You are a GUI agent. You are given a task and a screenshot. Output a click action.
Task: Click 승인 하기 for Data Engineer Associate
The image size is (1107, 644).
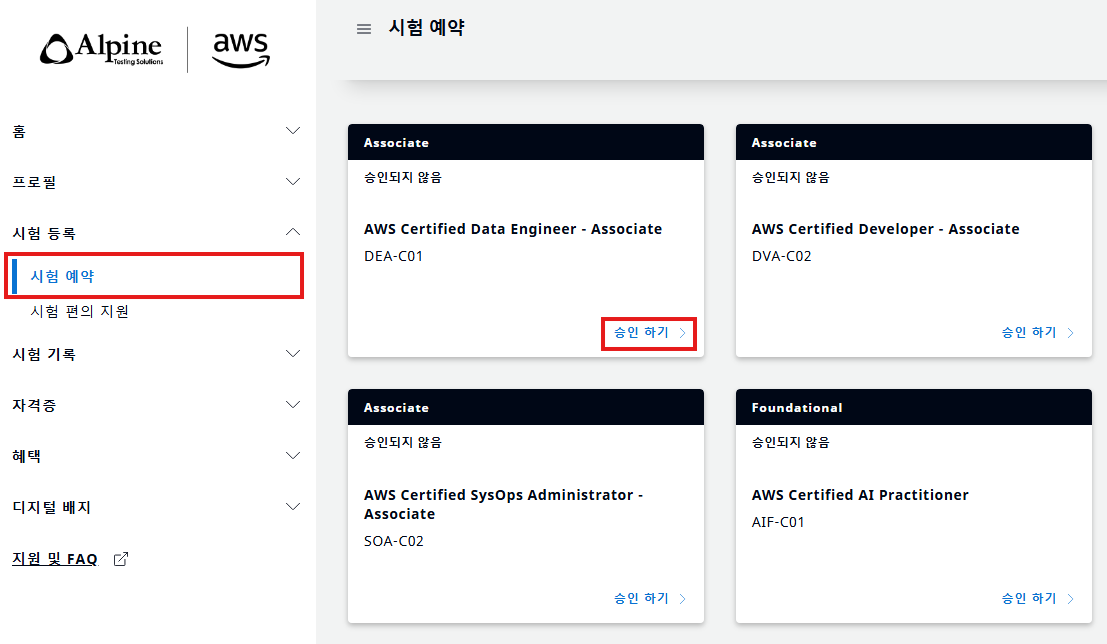649,333
